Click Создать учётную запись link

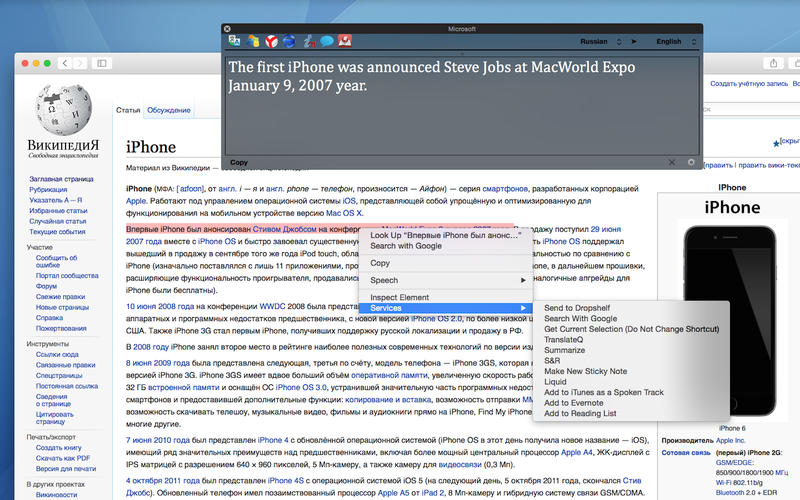[x=749, y=83]
